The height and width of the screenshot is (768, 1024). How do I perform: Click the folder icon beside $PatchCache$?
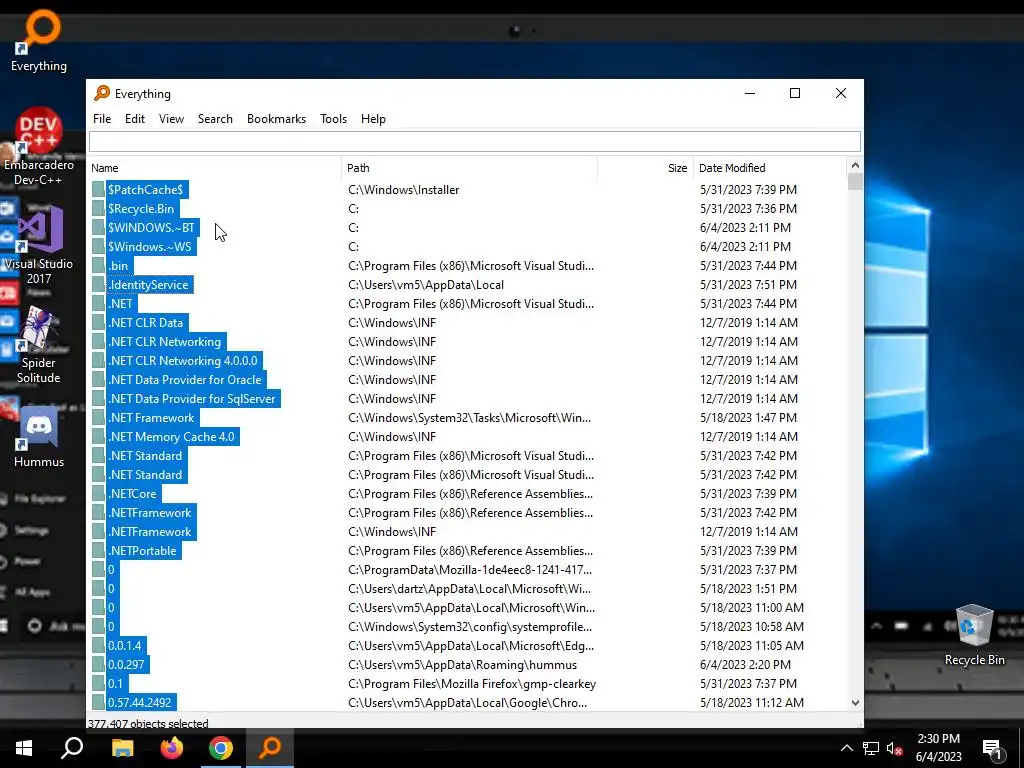(x=98, y=190)
